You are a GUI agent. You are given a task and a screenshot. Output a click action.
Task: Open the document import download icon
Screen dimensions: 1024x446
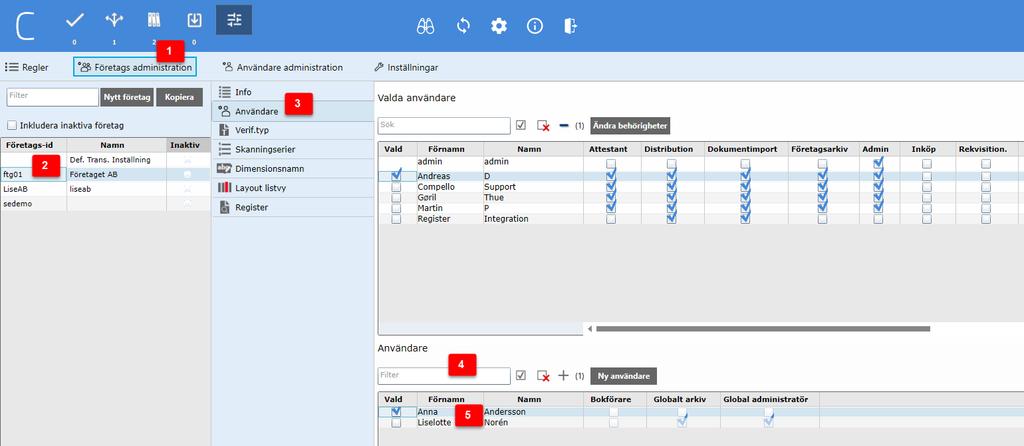coord(194,20)
